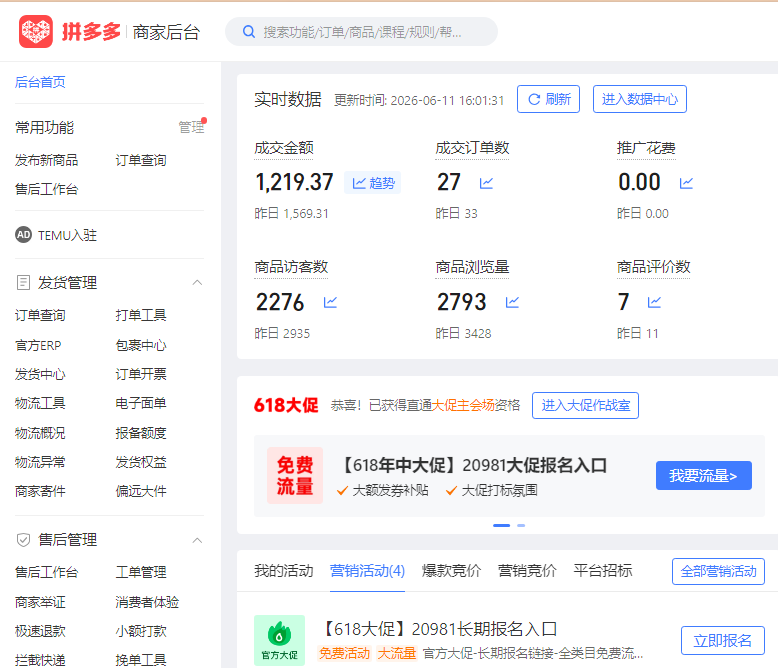Screen dimensions: 778x668
Task: Click 进入大促作战室 button
Action: tap(585, 405)
